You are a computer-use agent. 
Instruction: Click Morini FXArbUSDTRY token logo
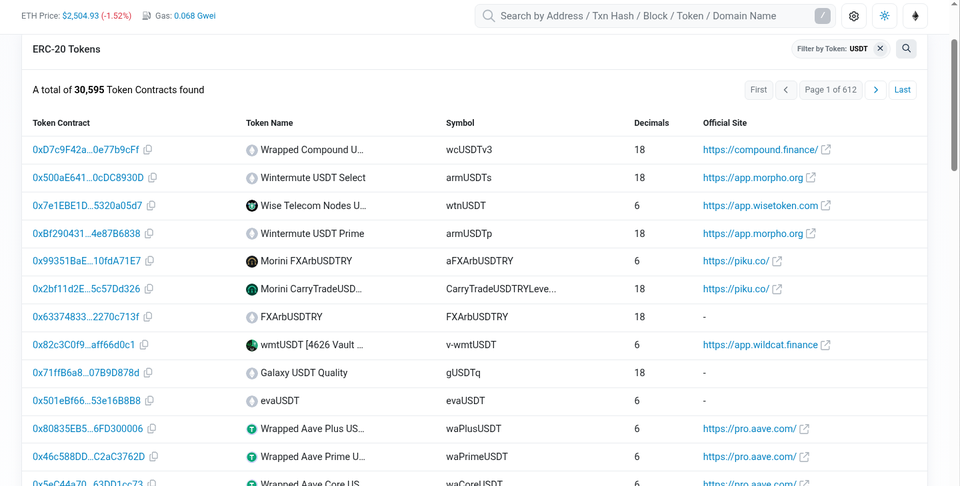click(x=252, y=261)
